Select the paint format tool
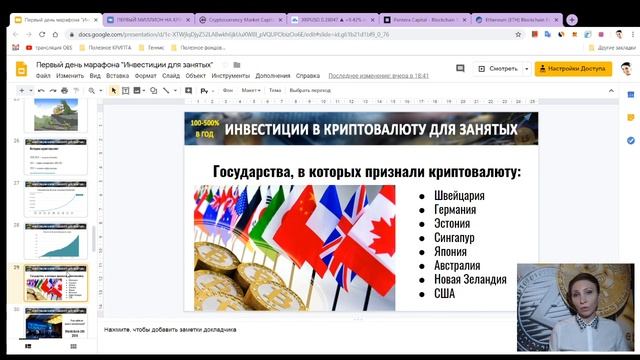640x360 pixels. [x=76, y=90]
